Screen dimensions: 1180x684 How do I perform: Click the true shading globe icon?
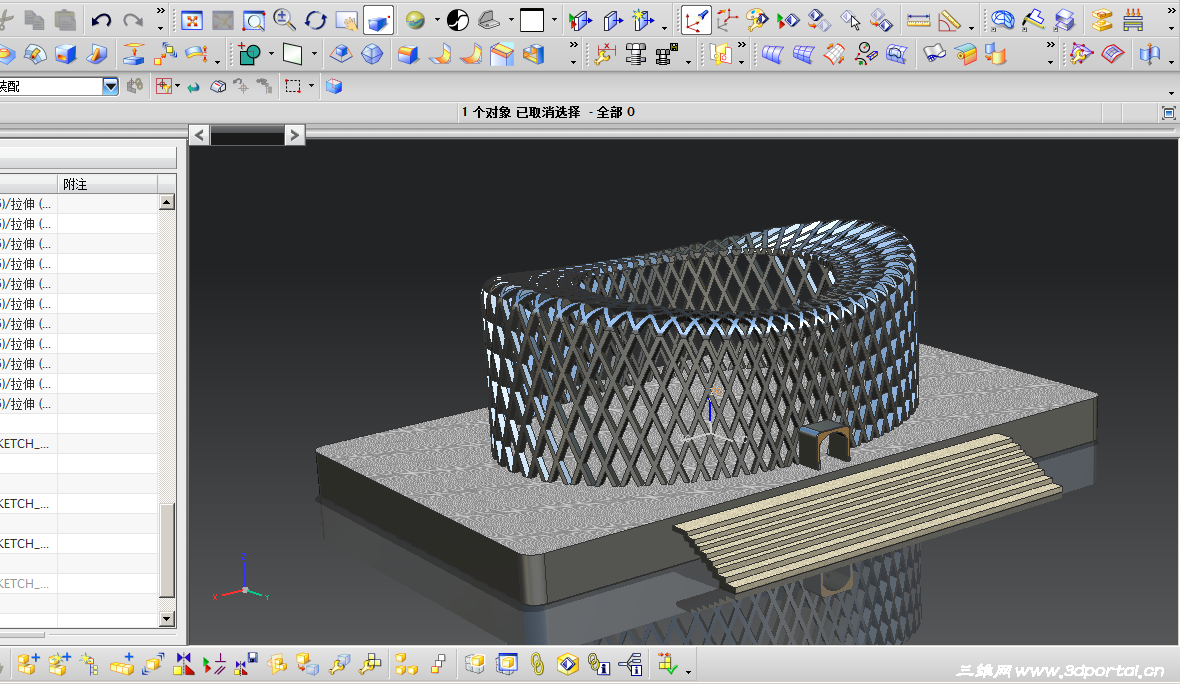(415, 20)
